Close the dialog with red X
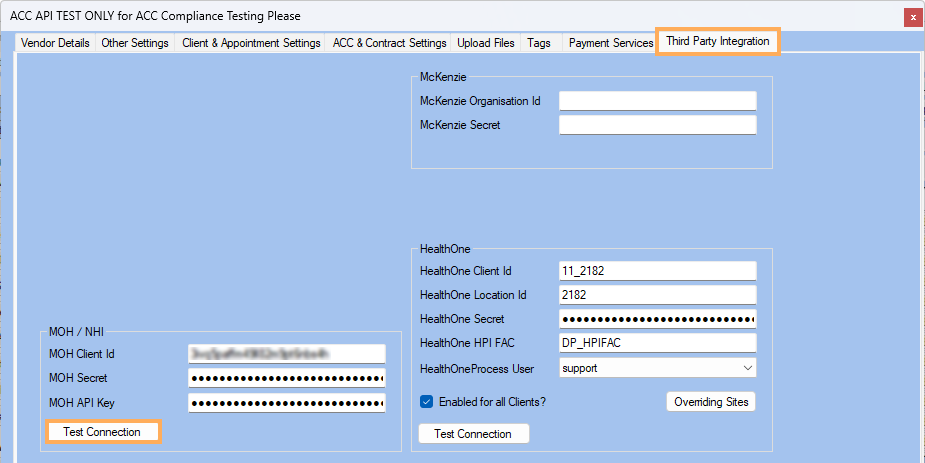The height and width of the screenshot is (463, 925). pos(912,17)
